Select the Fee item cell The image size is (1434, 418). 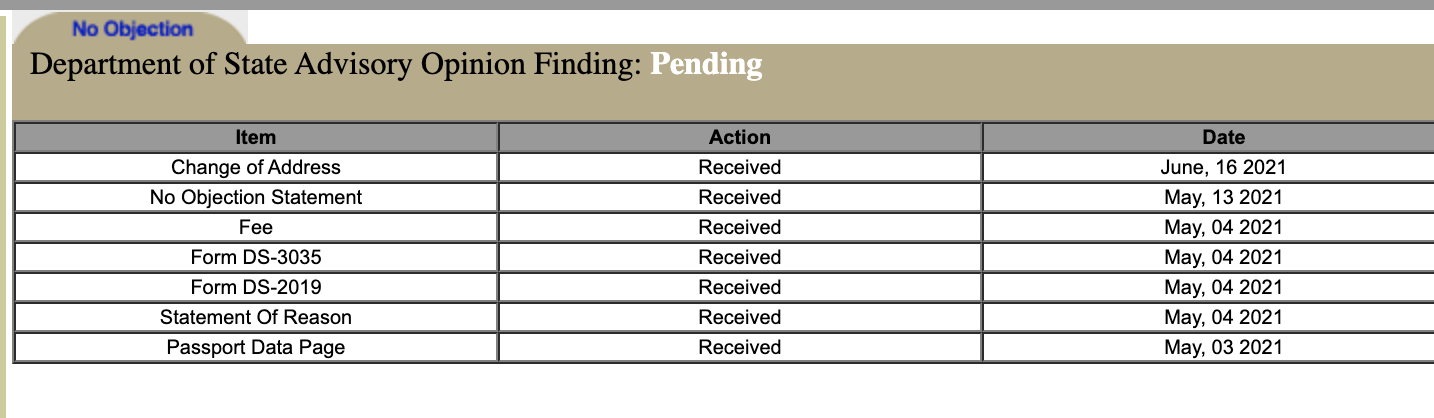pos(256,227)
